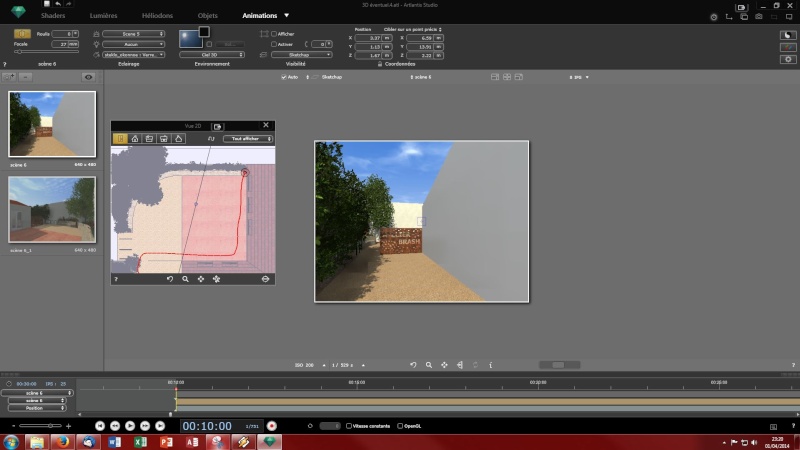This screenshot has height=450, width=800.
Task: Open the dropdown arrow beside Animations
Action: (286, 16)
